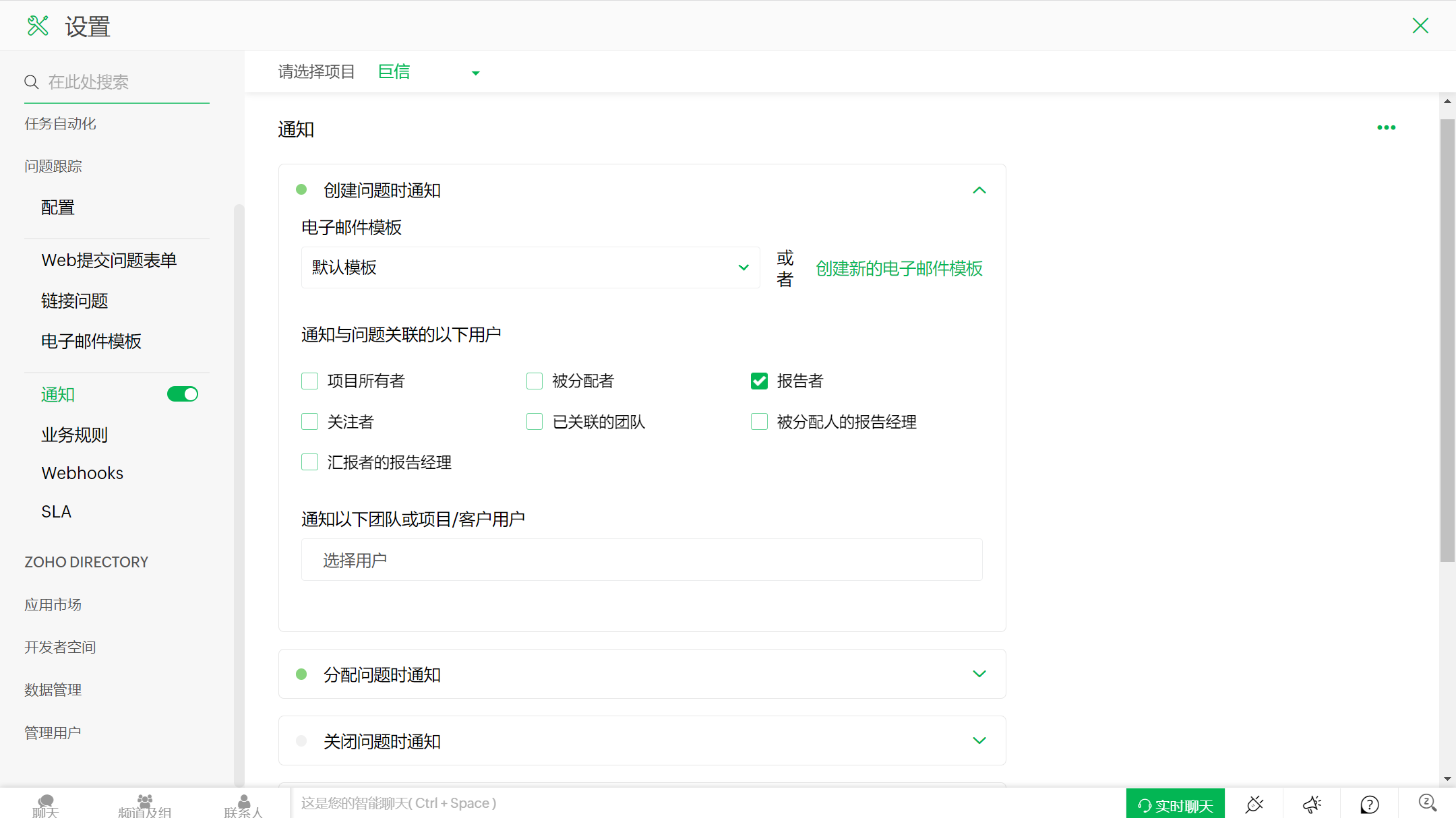Open the 默认模板 email template dropdown

click(530, 268)
